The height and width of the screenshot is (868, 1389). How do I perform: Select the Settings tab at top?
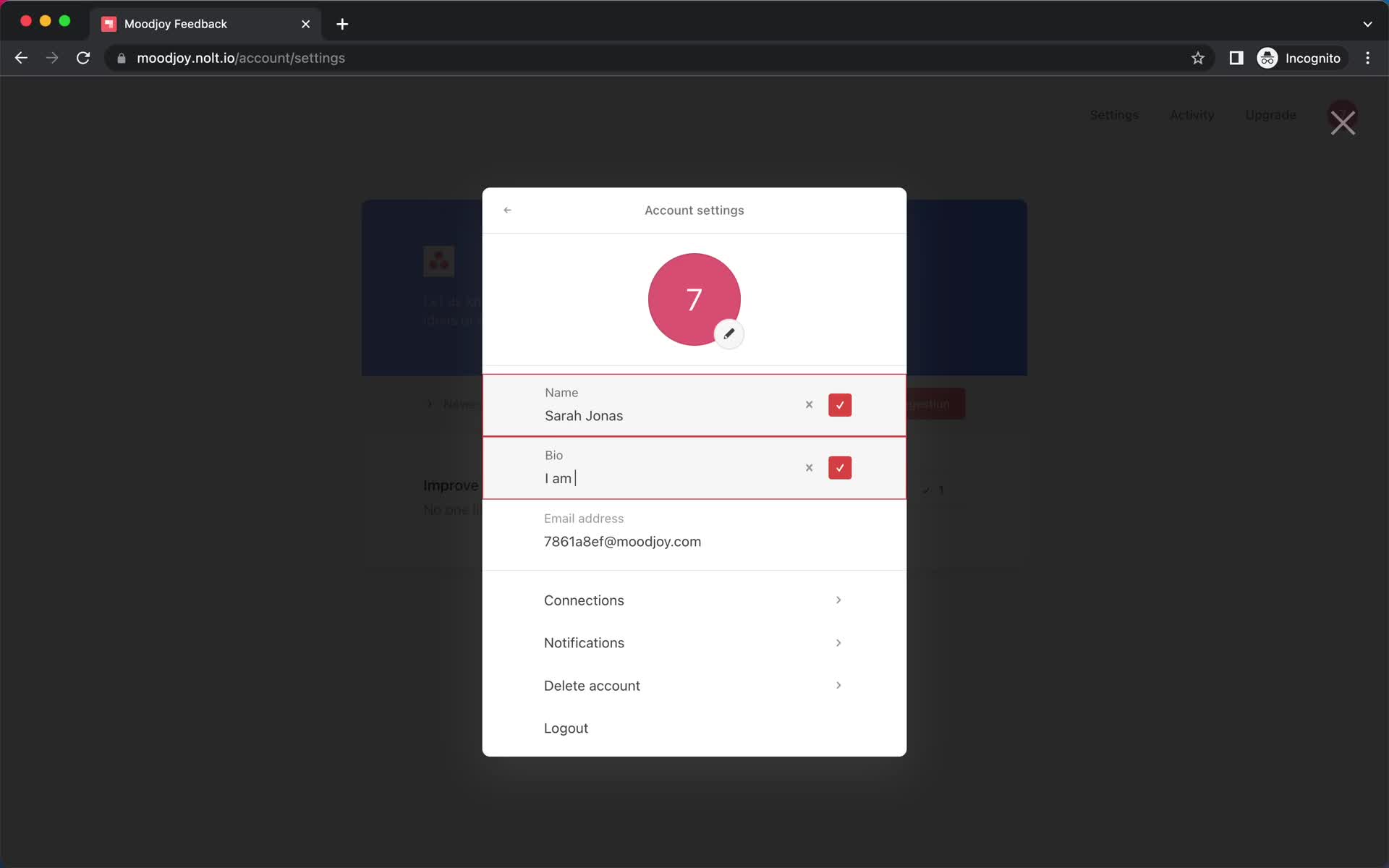tap(1114, 114)
